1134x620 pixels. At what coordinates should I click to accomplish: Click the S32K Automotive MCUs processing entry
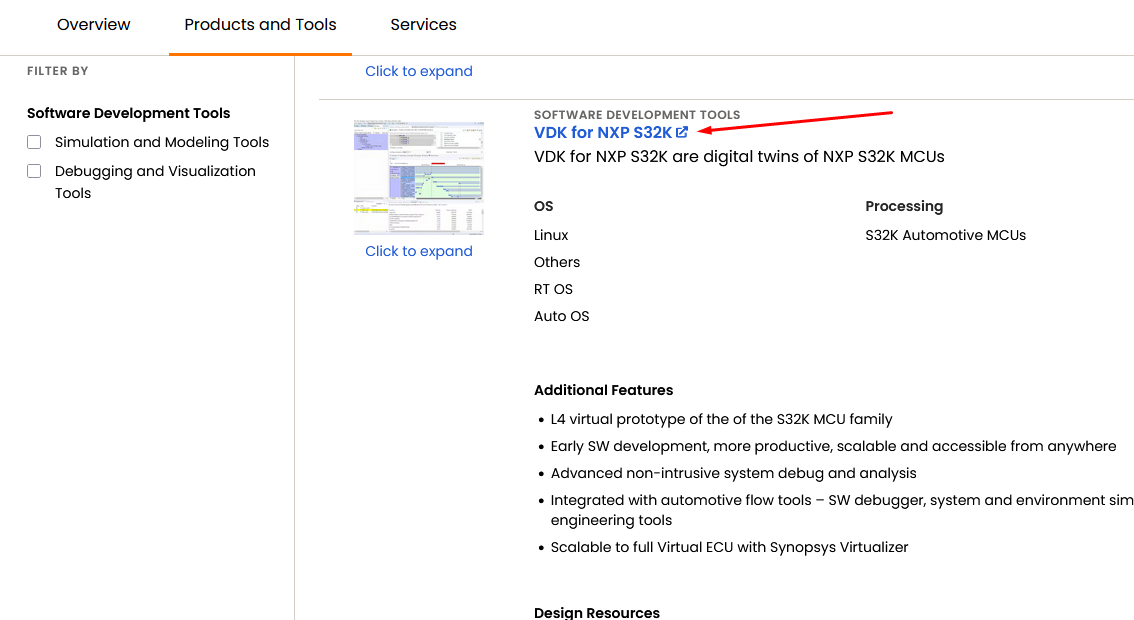pyautogui.click(x=945, y=235)
